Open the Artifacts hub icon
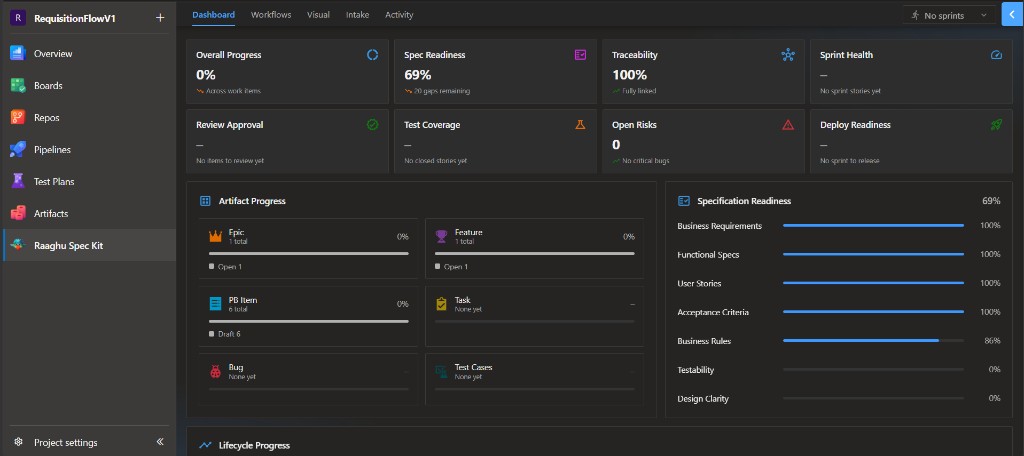This screenshot has width=1024, height=456. tap(18, 213)
